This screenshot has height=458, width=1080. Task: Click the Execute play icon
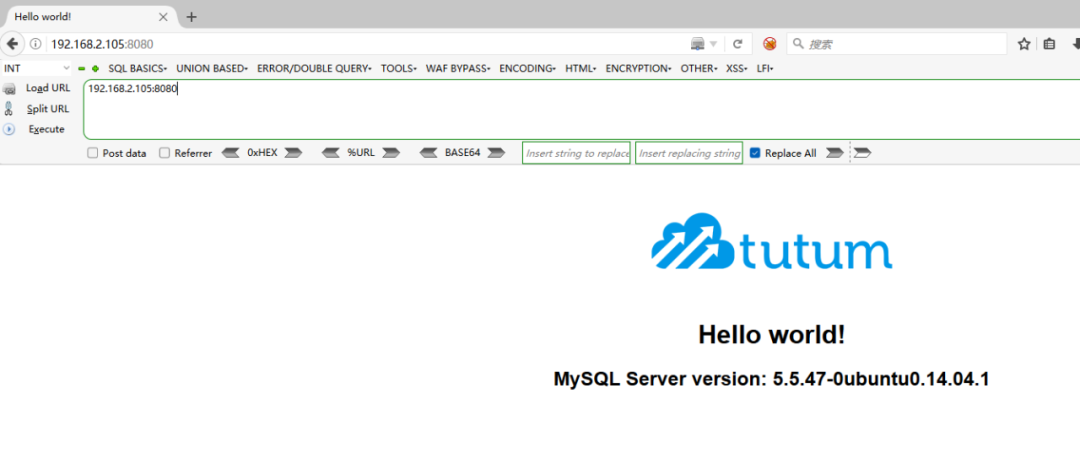click(8, 129)
